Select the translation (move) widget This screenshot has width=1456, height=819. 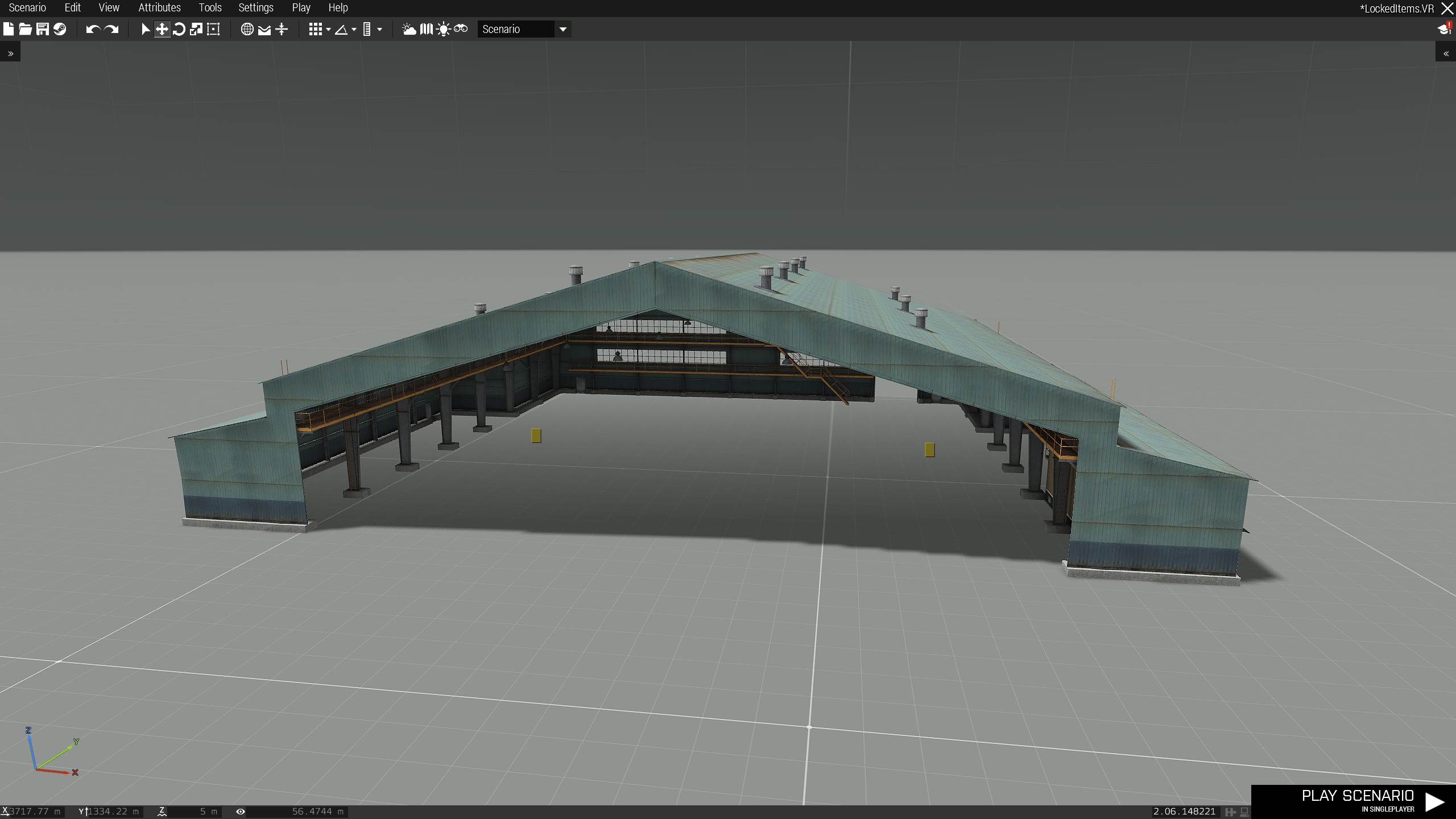[162, 29]
